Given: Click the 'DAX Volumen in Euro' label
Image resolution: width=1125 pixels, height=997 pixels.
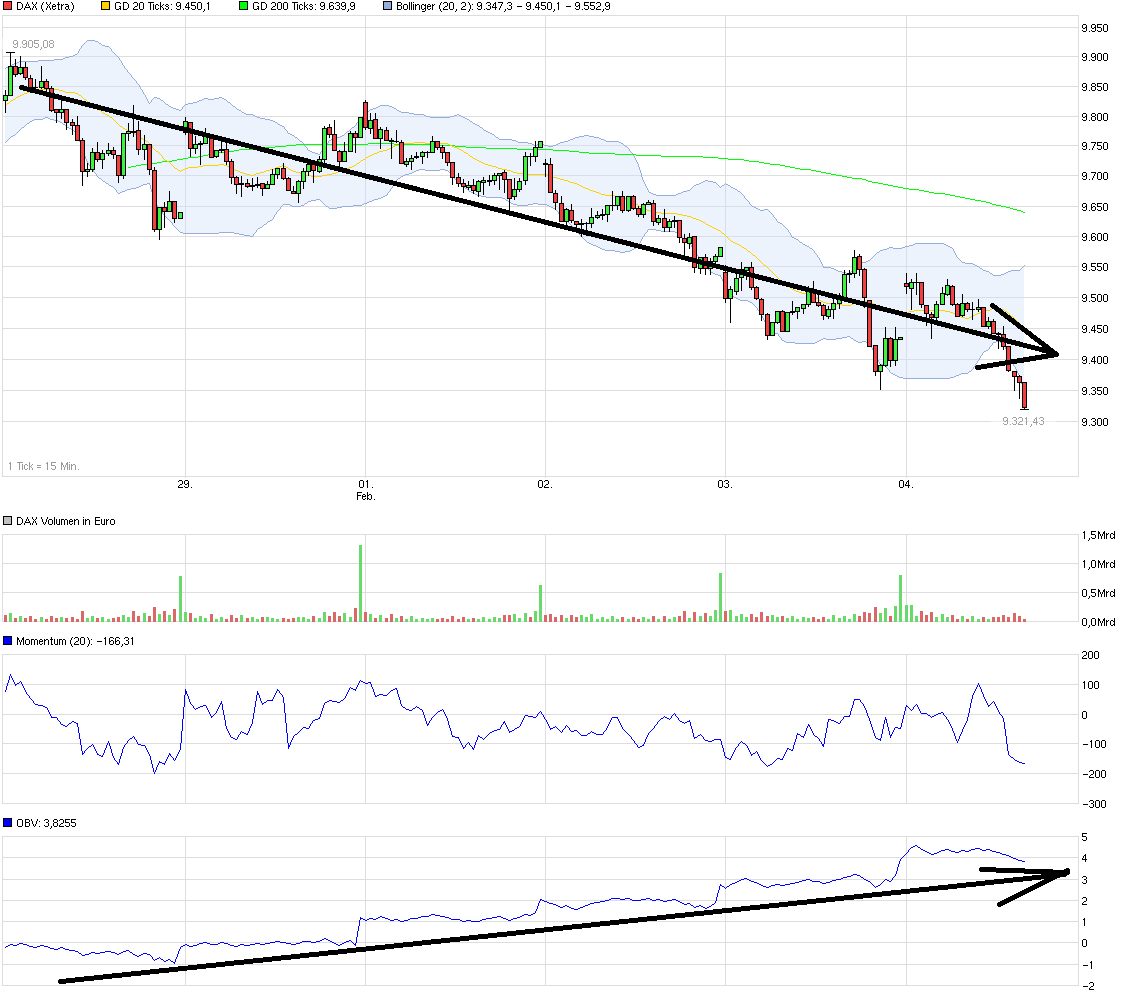Looking at the screenshot, I should 65,521.
